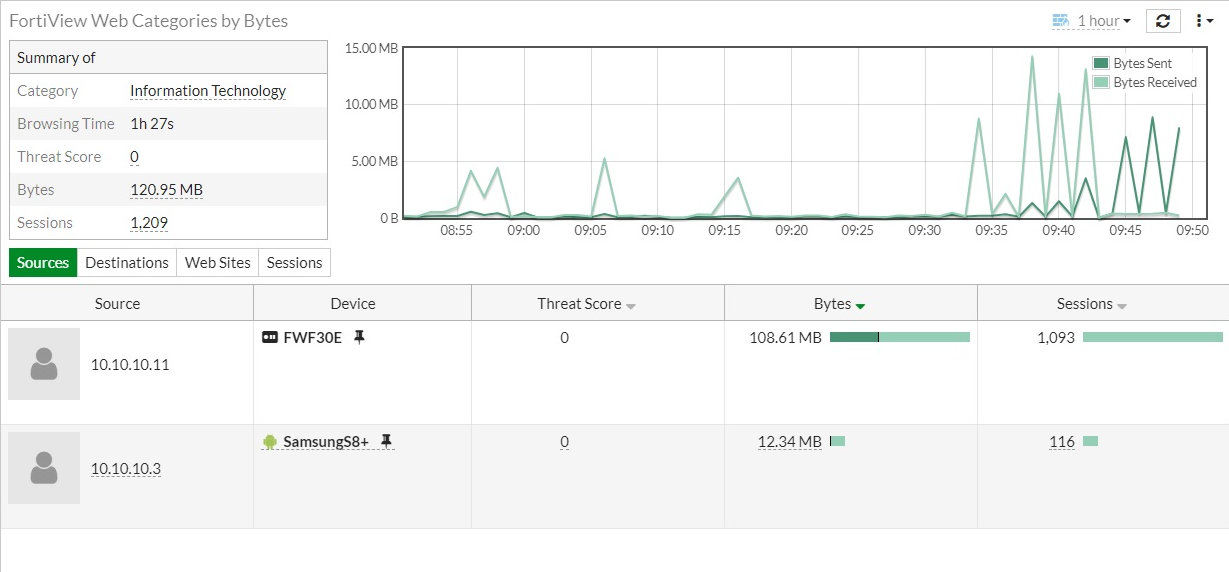Image resolution: width=1229 pixels, height=572 pixels.
Task: Open the 1 hour time range dropdown
Action: point(1104,21)
